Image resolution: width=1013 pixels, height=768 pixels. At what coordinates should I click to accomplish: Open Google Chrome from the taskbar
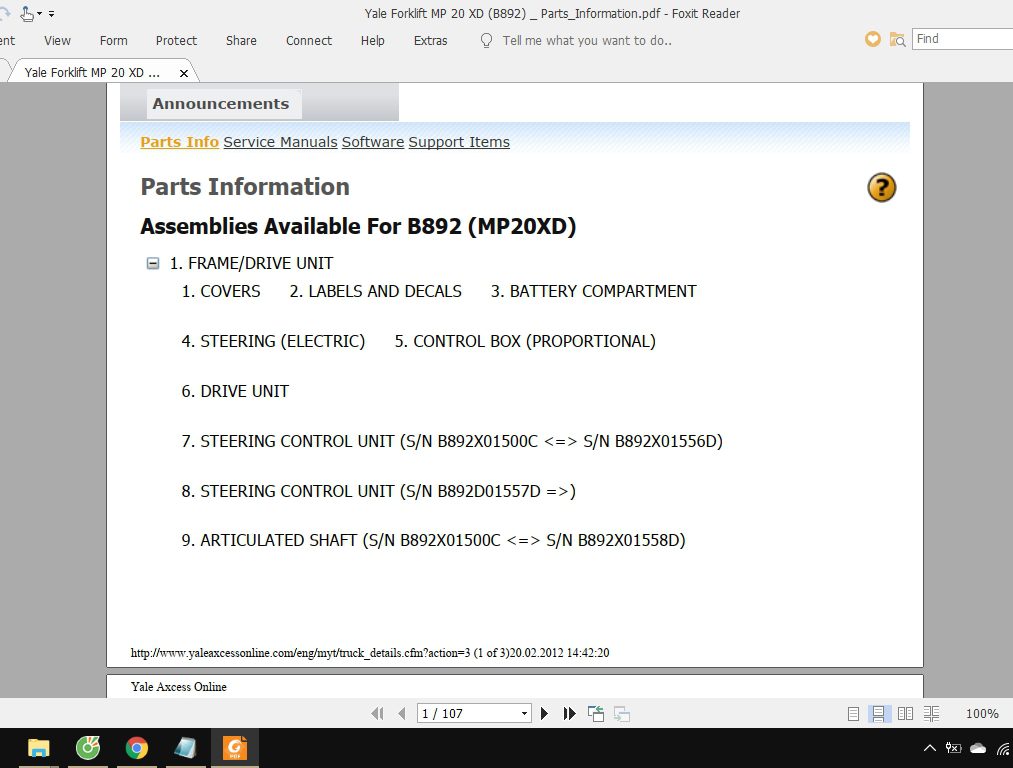pos(136,748)
